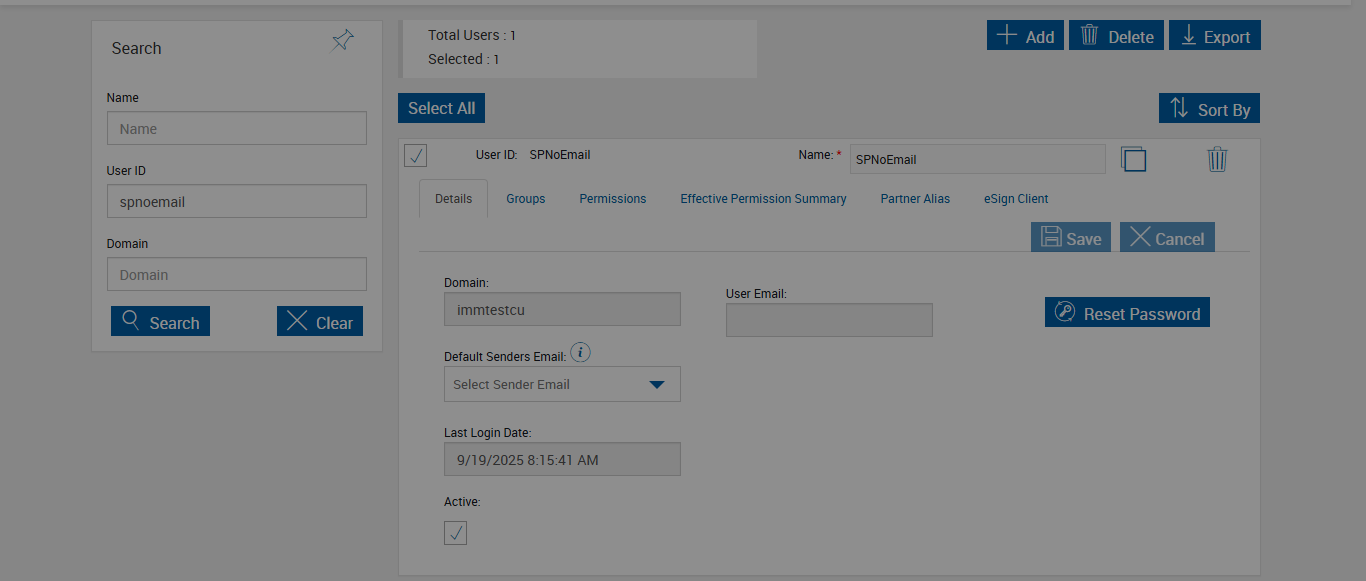Click the pin icon in Search panel
Viewport: 1366px width, 581px height.
point(342,41)
